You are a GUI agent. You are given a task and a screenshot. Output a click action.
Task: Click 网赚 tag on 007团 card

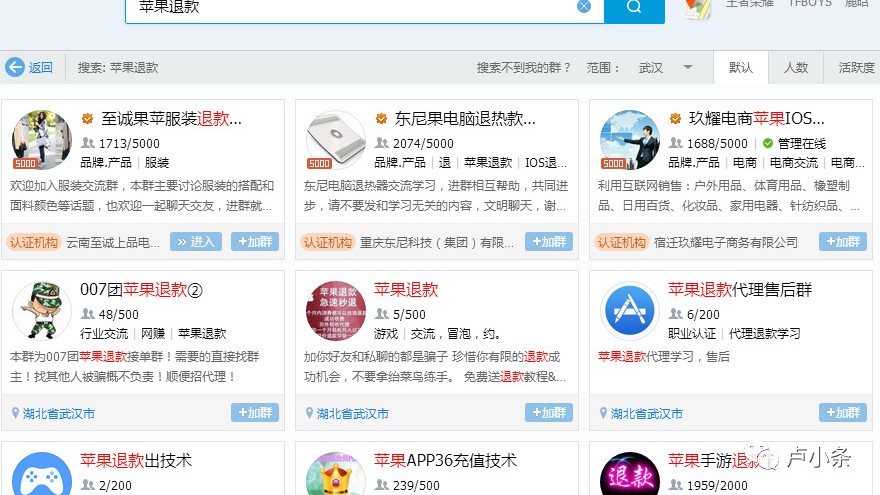point(153,333)
